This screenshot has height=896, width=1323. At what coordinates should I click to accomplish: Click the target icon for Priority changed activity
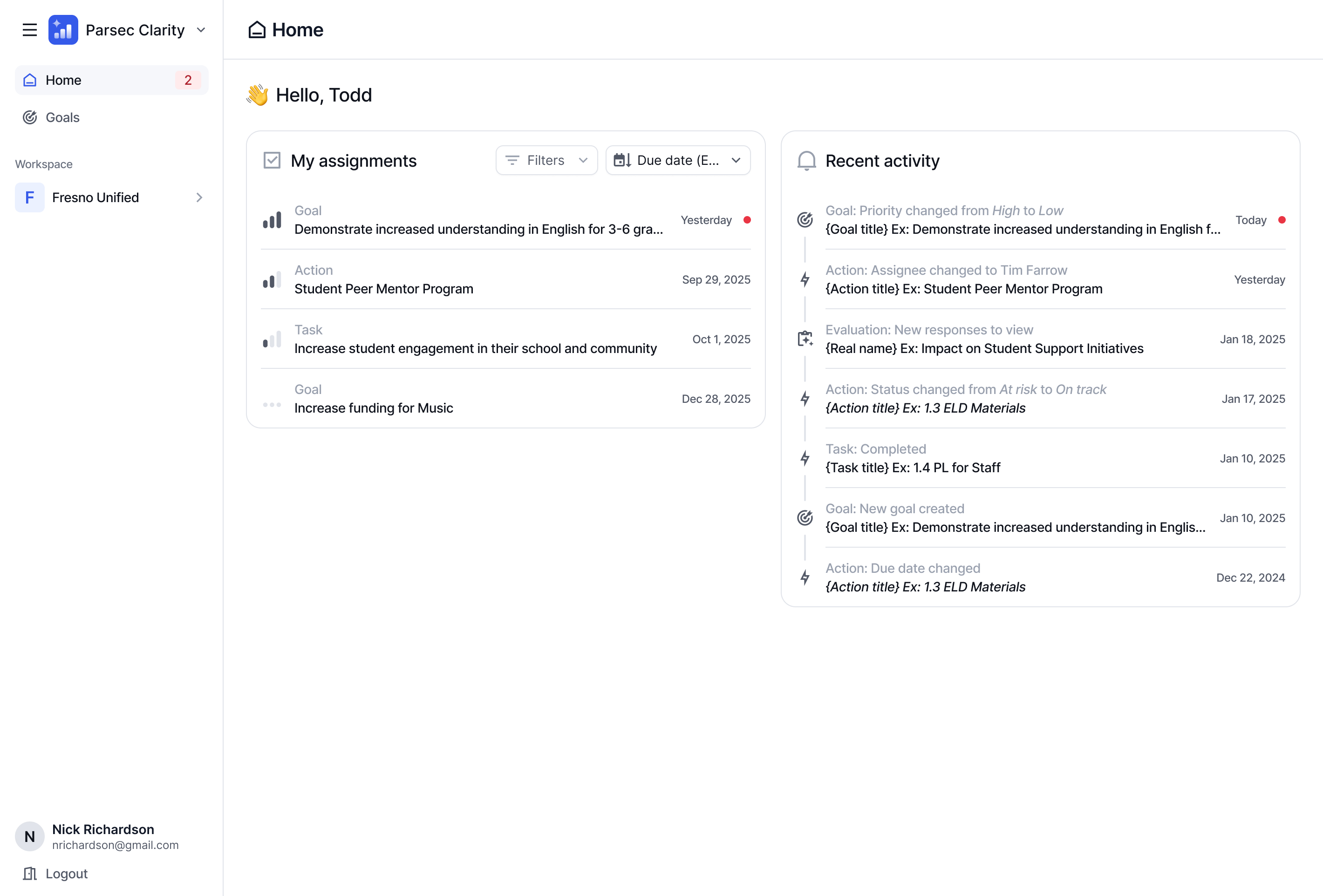click(x=805, y=220)
